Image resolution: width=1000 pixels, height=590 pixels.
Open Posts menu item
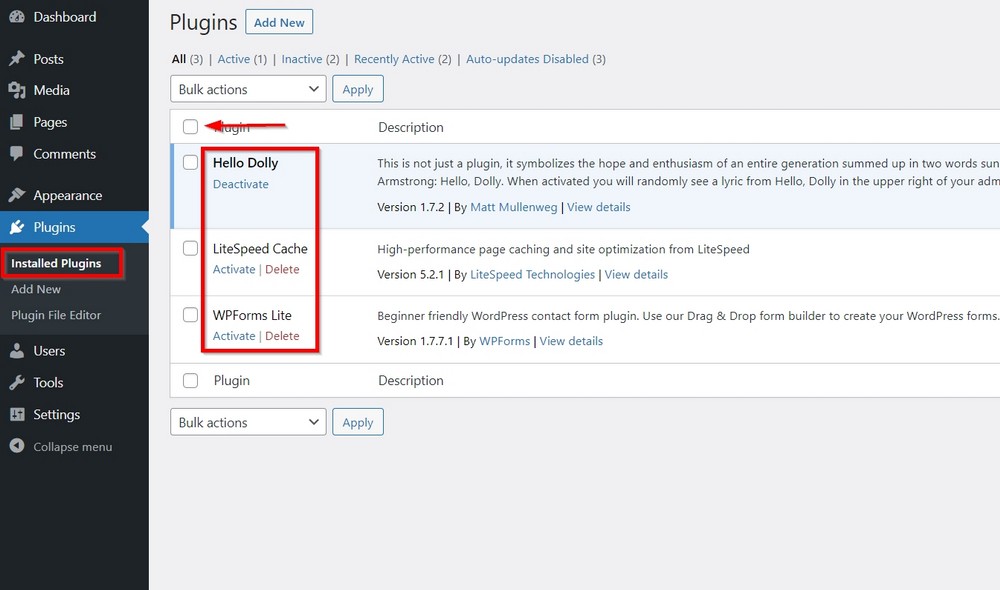coord(48,59)
